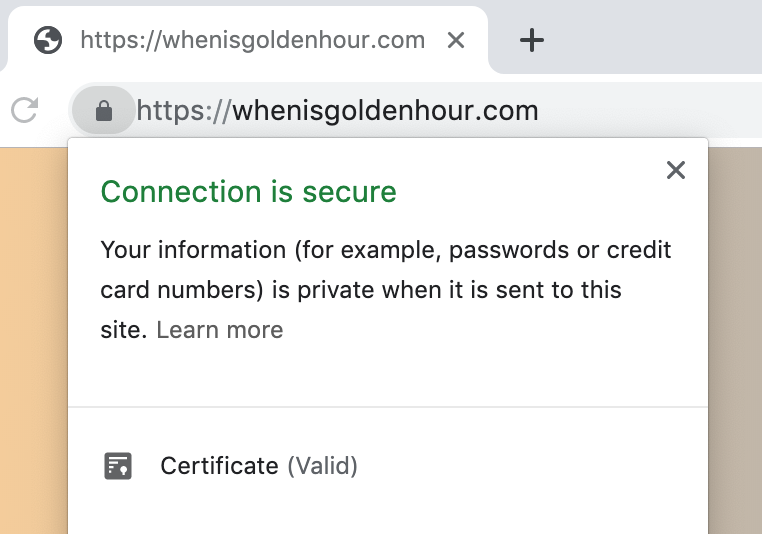Reload the current page

(24, 110)
